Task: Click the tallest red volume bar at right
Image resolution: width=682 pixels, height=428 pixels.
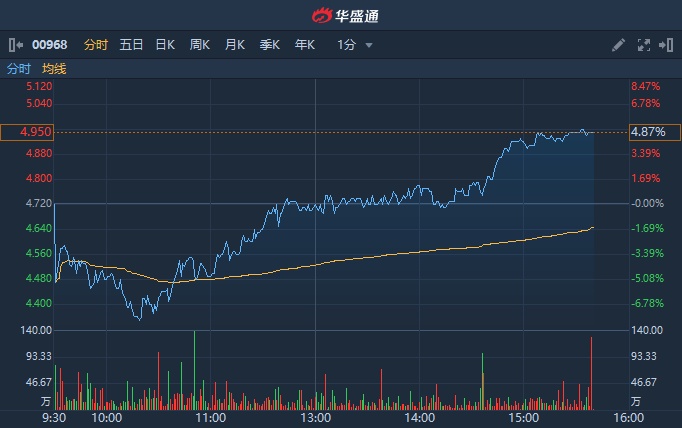Action: [592, 374]
